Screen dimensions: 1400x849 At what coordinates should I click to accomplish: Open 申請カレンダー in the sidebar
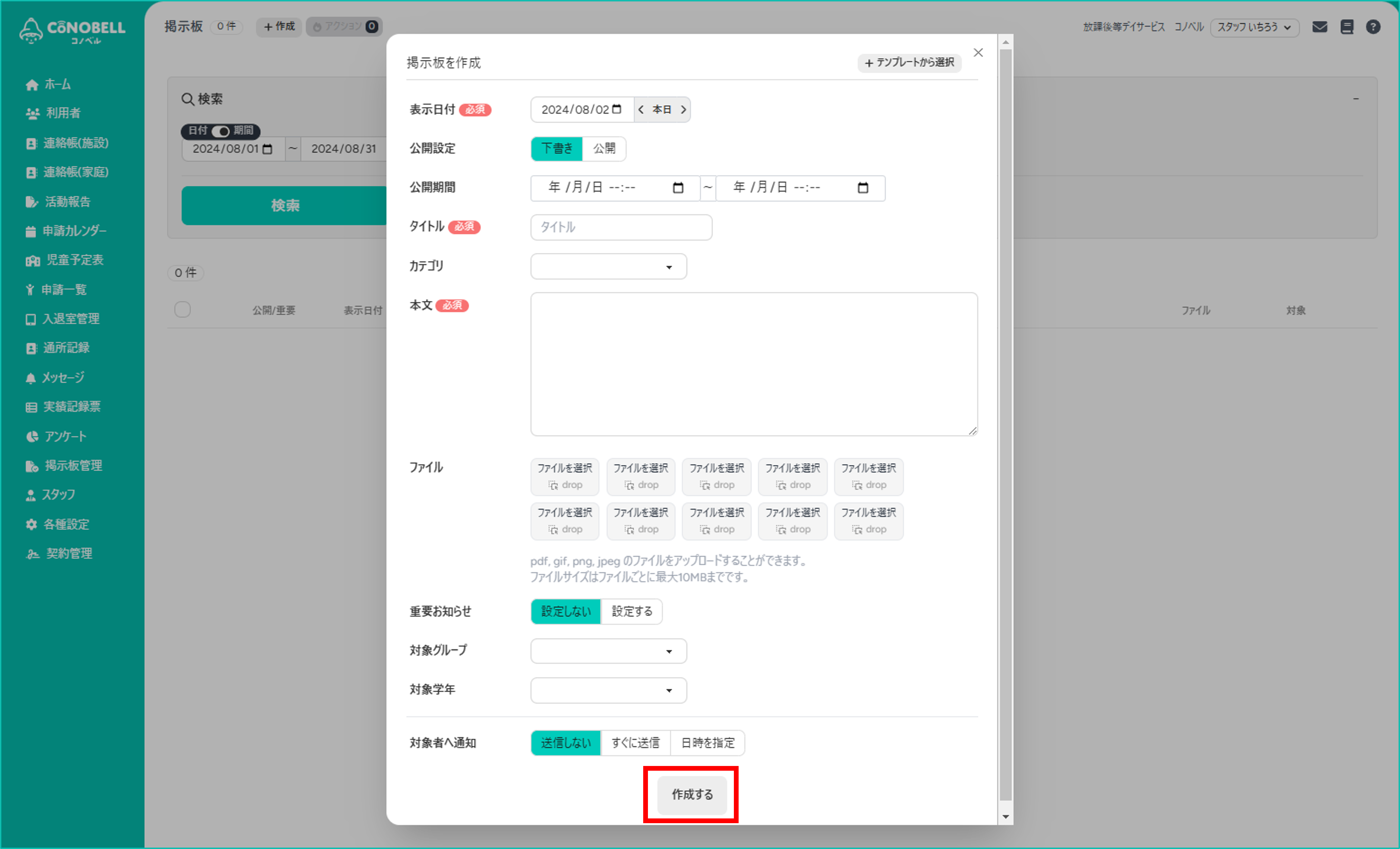(x=66, y=231)
